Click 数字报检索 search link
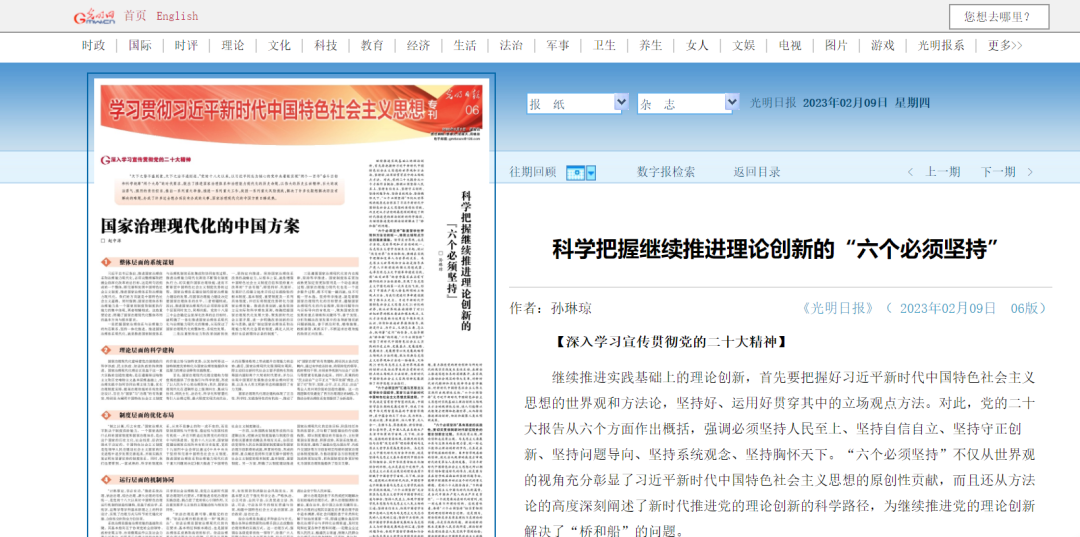 point(666,172)
